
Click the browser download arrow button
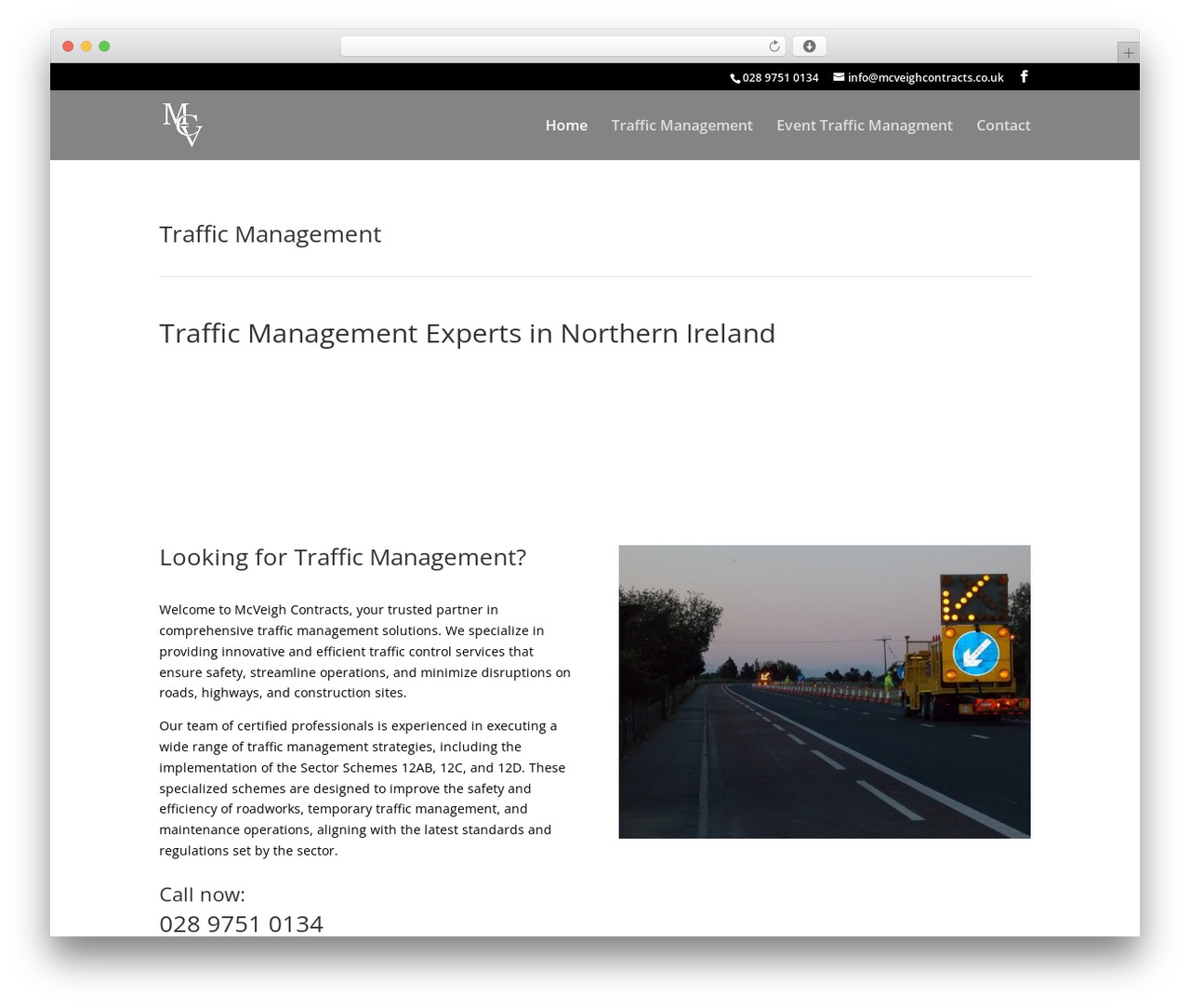pos(809,46)
